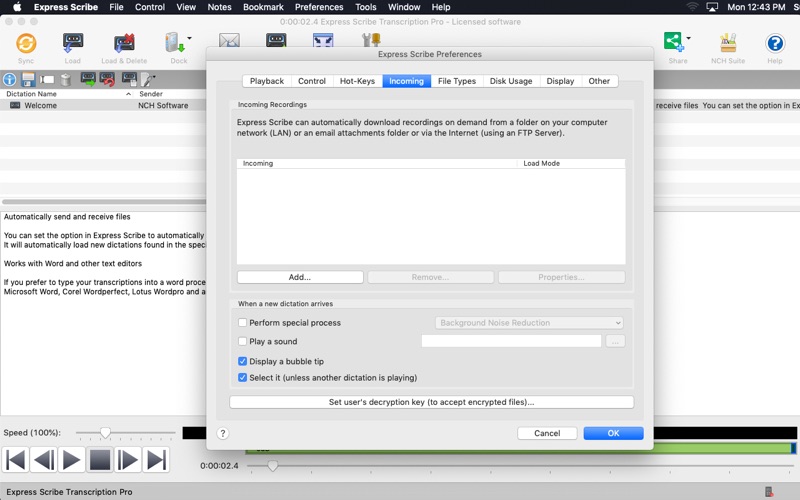Click the Load & Delete icon
The image size is (800, 500).
(124, 43)
